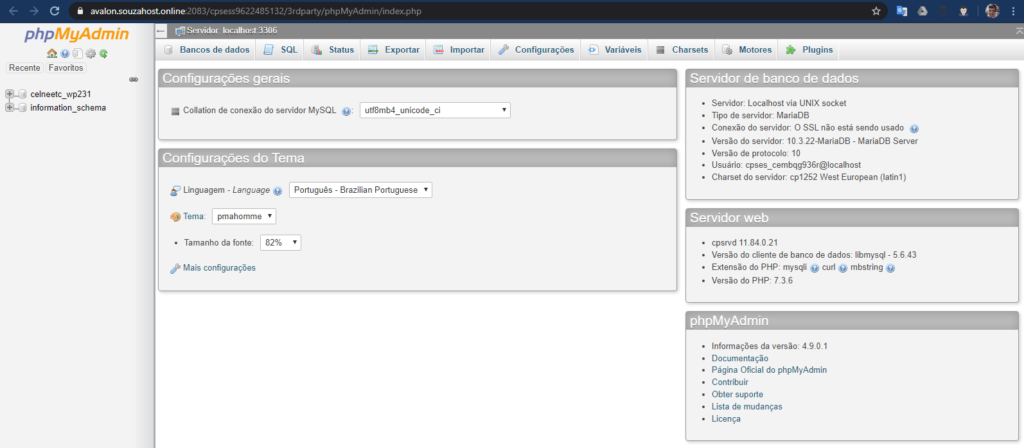Open the Google Drive extension icon
Image resolution: width=1024 pixels, height=448 pixels.
[x=923, y=11]
